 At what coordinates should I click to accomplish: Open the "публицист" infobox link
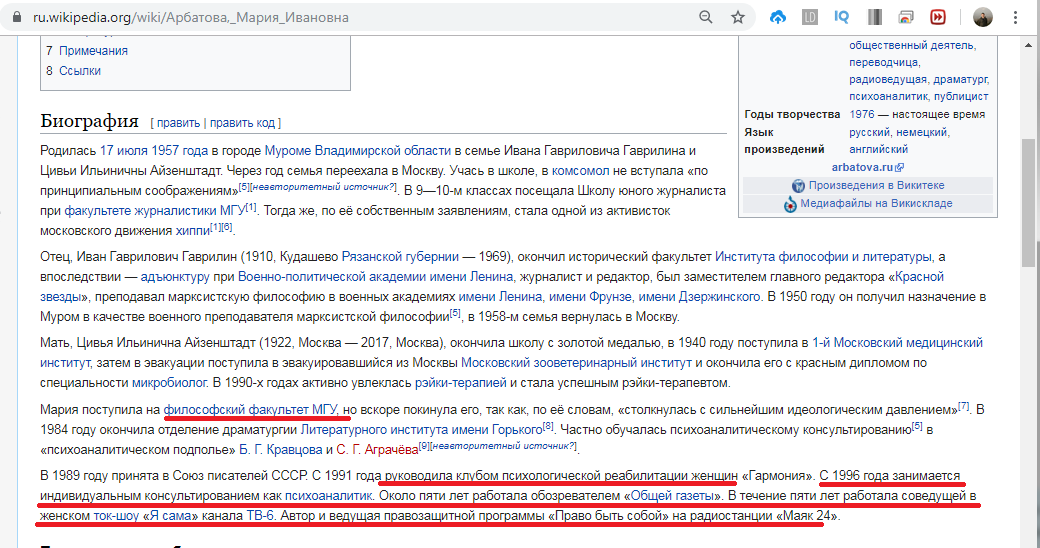click(960, 96)
